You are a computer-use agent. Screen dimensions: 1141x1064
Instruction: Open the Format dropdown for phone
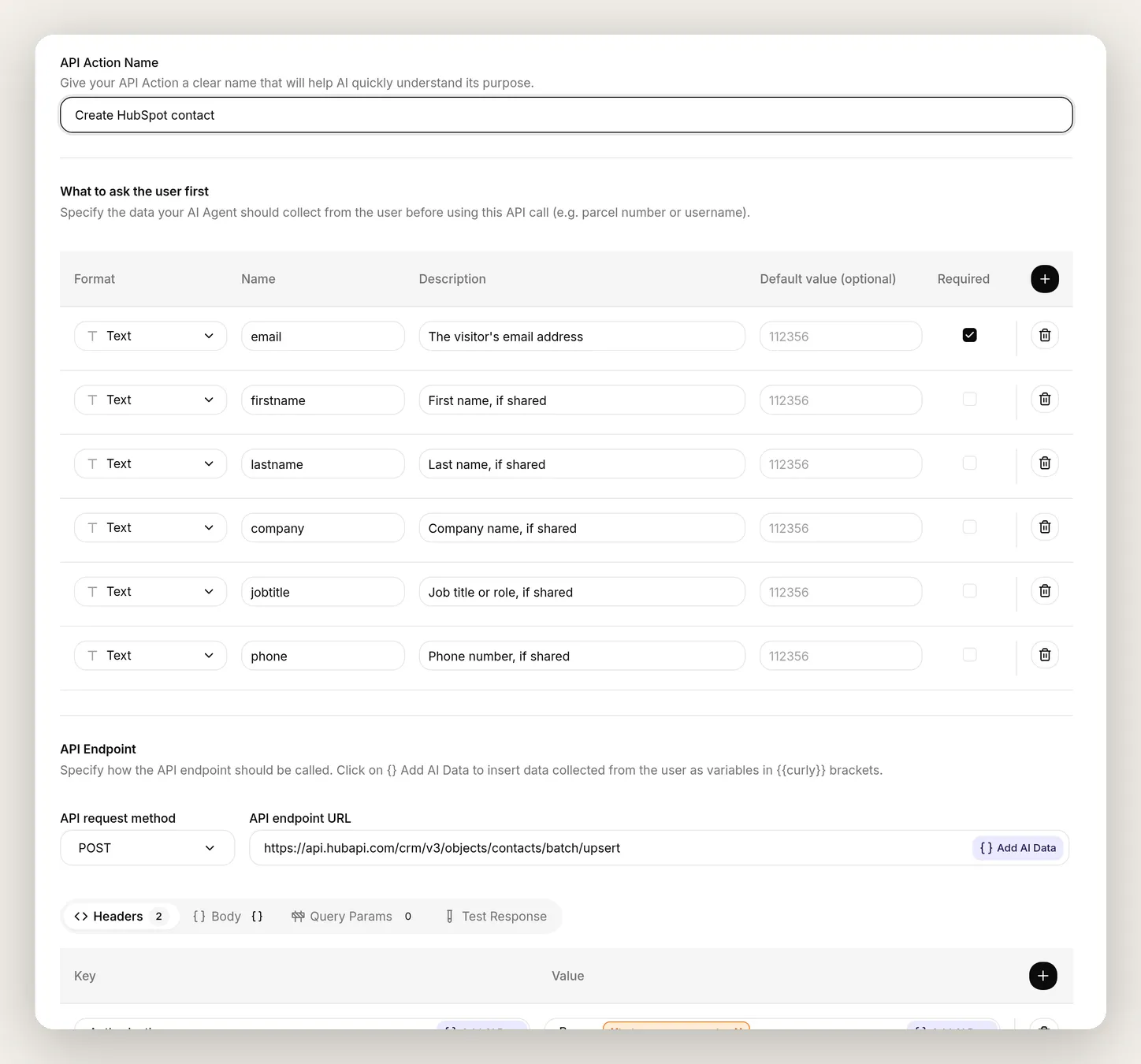[151, 655]
